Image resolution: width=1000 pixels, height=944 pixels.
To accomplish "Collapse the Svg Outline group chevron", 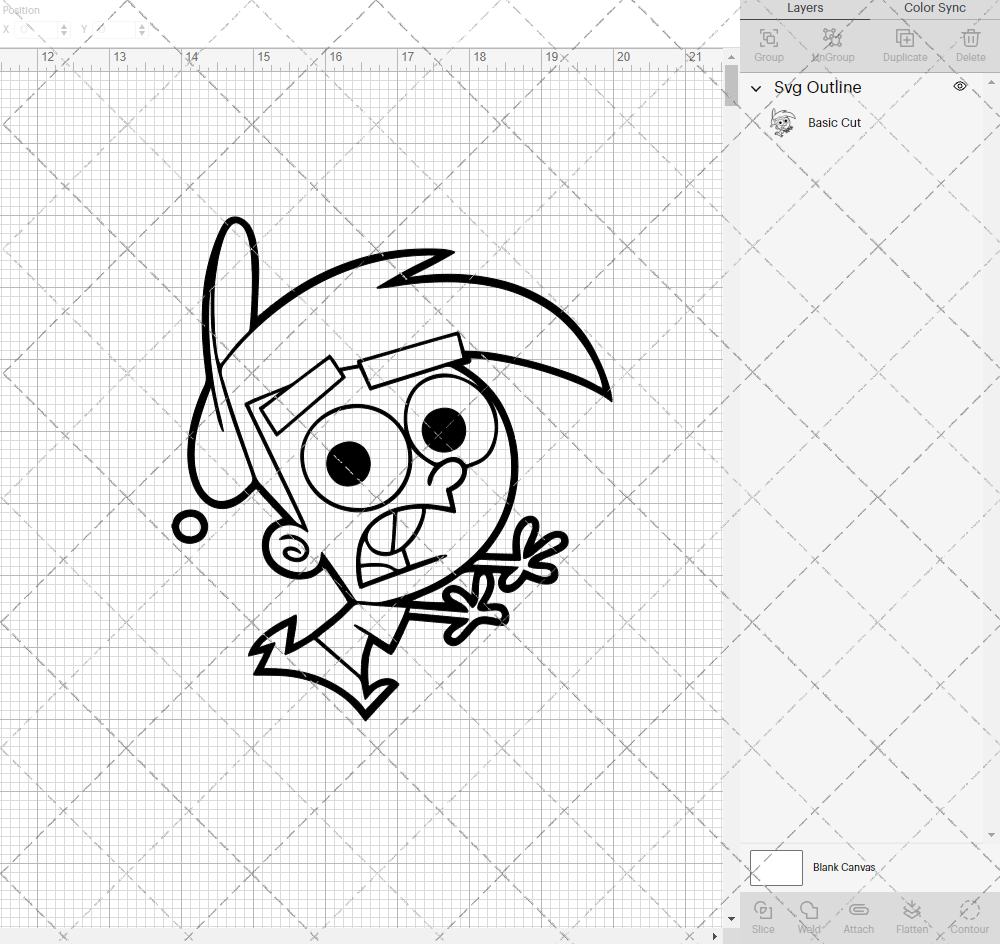I will pos(756,88).
